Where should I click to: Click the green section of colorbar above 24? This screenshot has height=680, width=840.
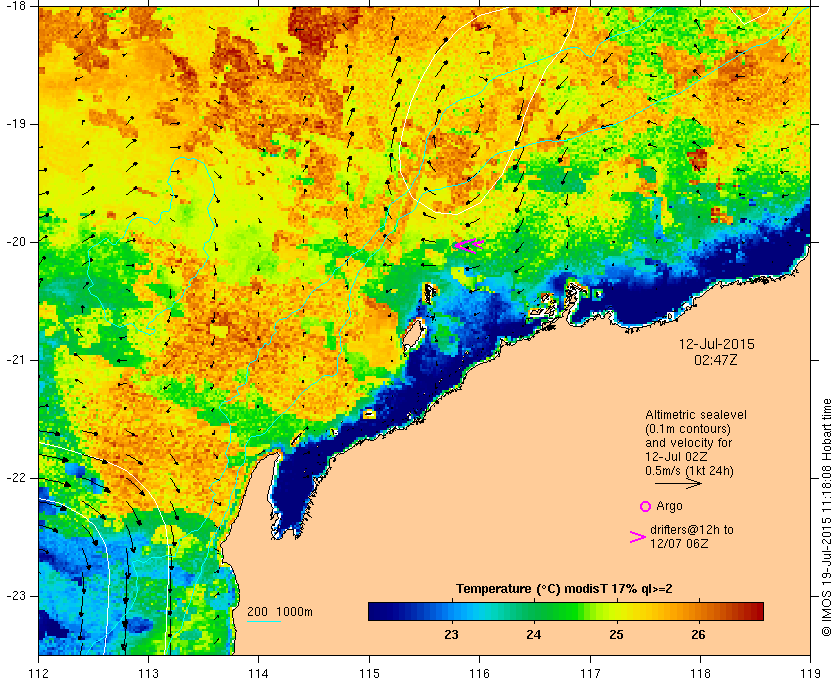coord(534,611)
